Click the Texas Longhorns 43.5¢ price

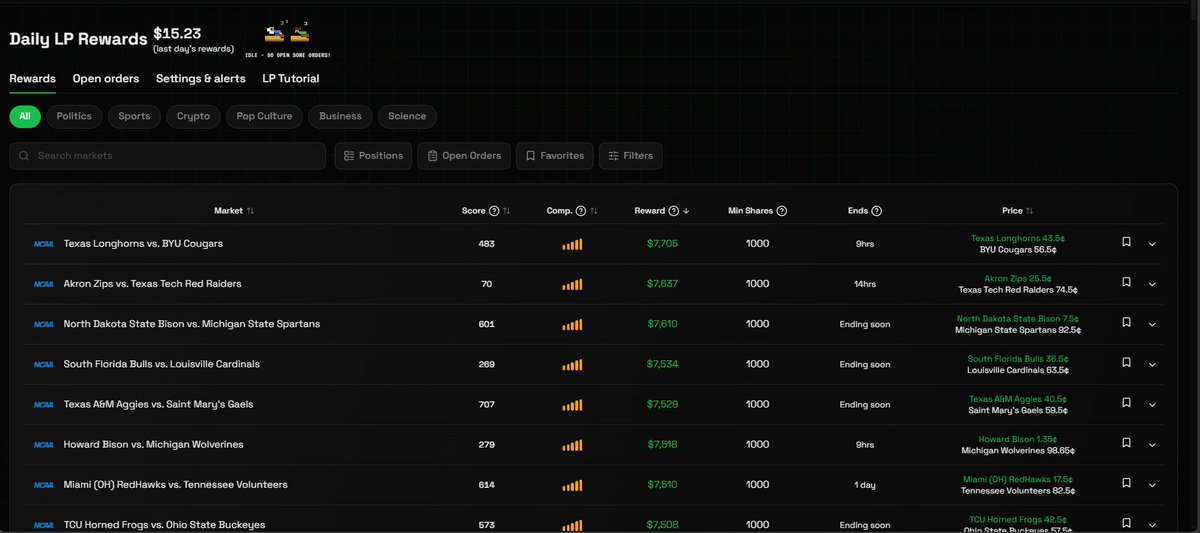tap(1018, 238)
